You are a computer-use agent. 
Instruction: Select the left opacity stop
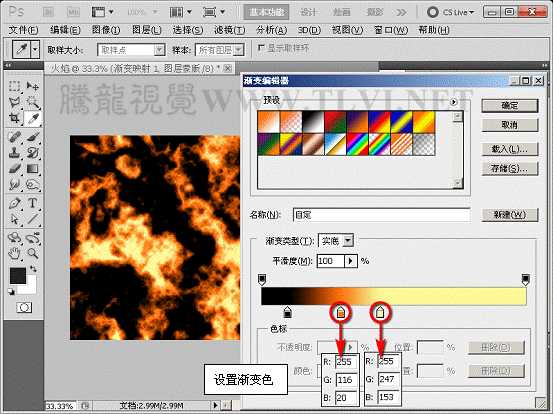pyautogui.click(x=262, y=280)
